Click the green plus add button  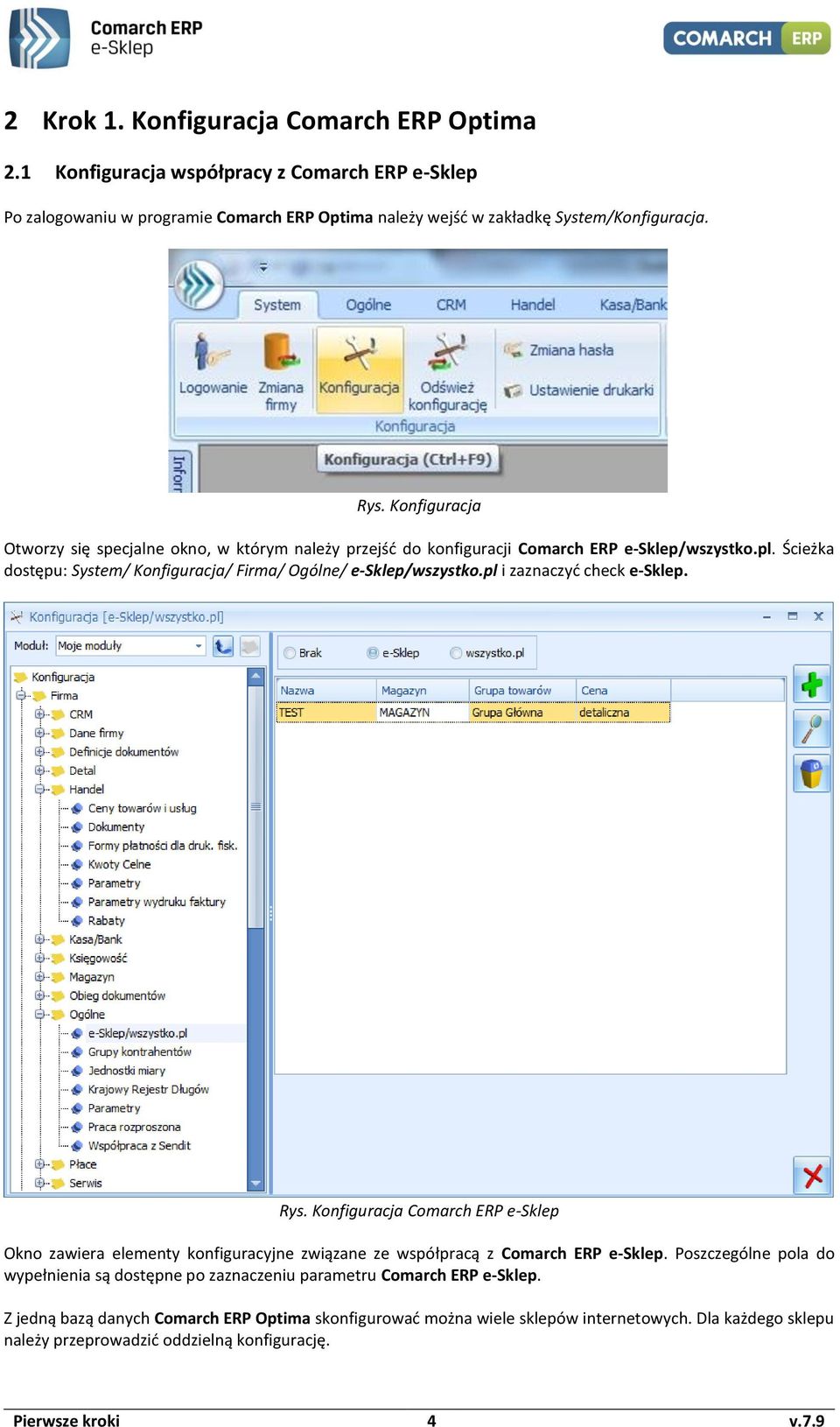click(x=811, y=684)
